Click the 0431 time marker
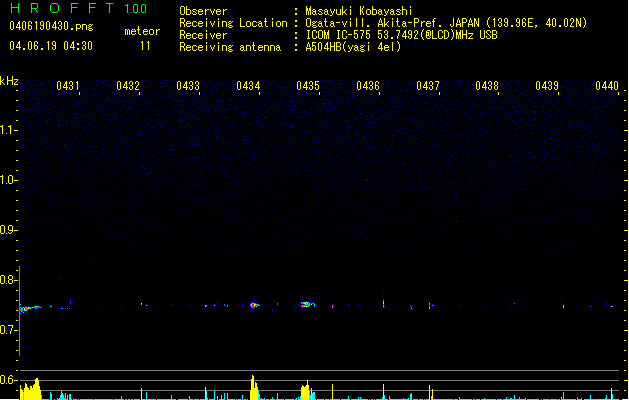Screen dimensions: 629x400 (67, 86)
